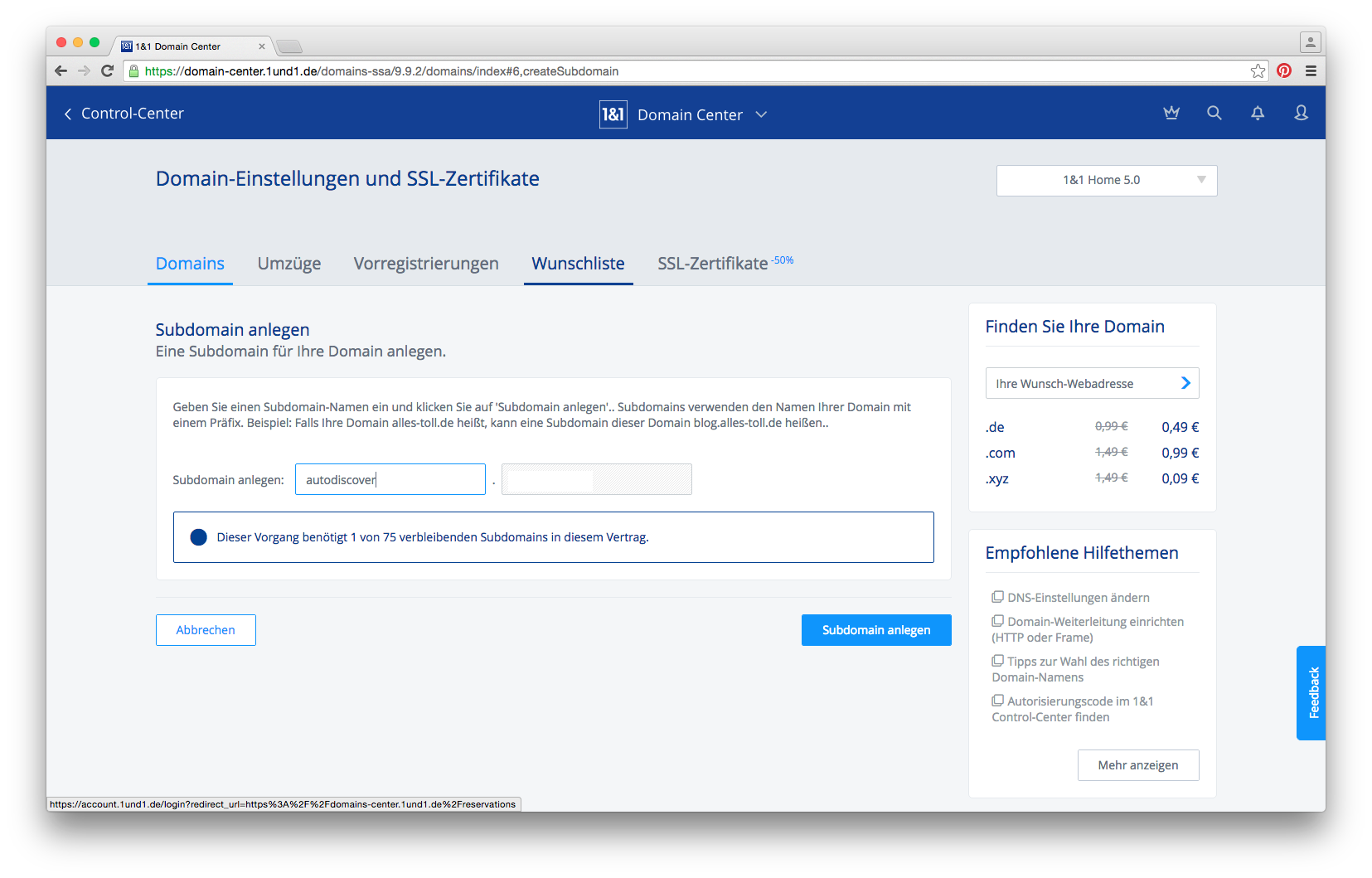Image resolution: width=1372 pixels, height=878 pixels.
Task: Submit domain search arrow in Wunsch-Webadresse field
Action: pos(1185,383)
